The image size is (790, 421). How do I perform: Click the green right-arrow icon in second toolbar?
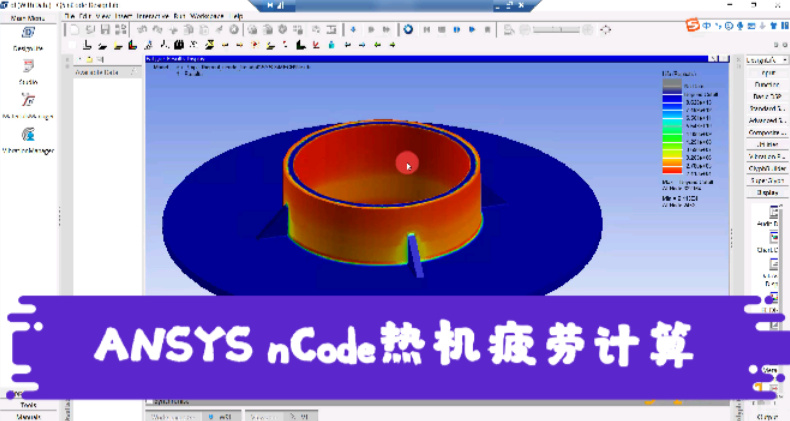[x=392, y=45]
